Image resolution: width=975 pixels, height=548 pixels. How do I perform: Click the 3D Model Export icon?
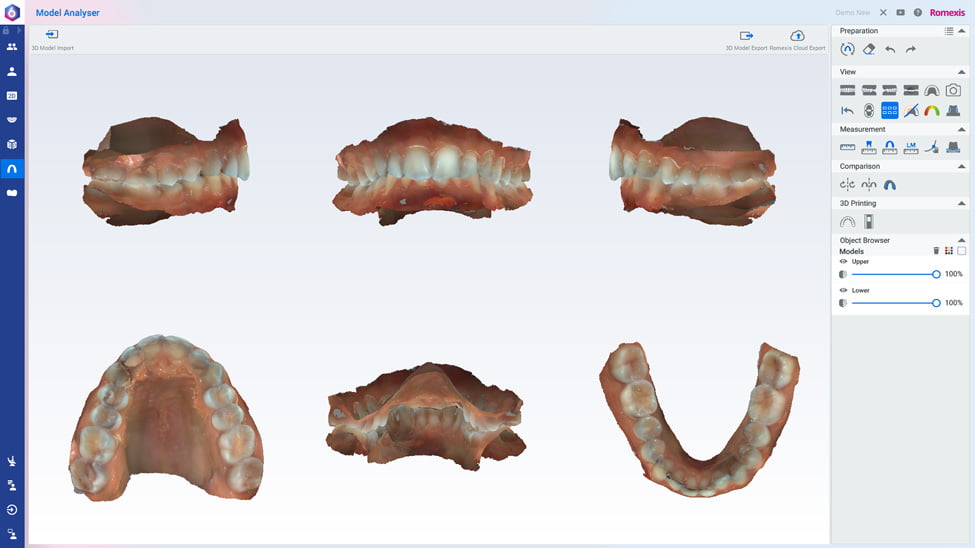click(746, 35)
